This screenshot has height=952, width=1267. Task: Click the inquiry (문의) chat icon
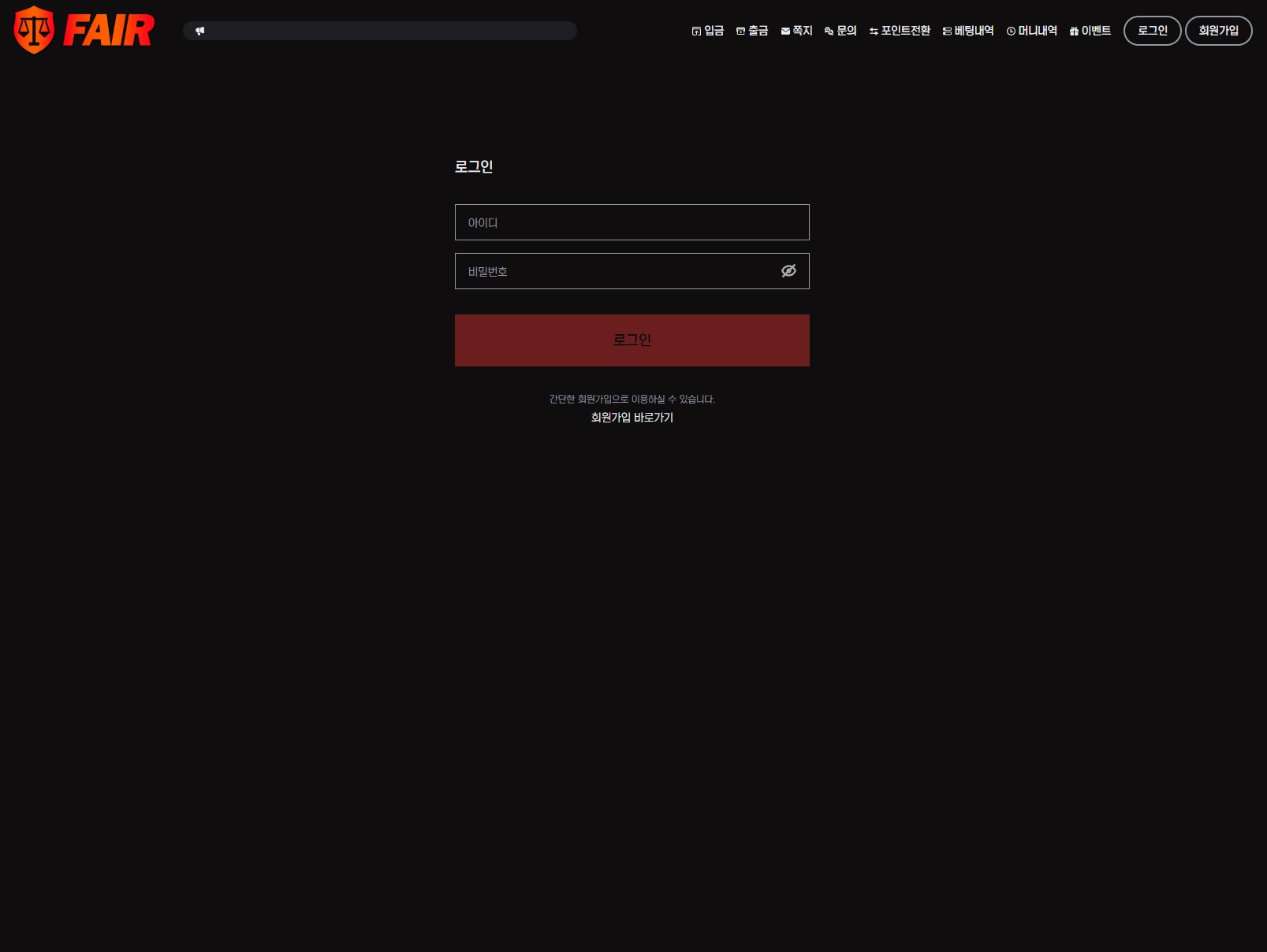tap(829, 32)
